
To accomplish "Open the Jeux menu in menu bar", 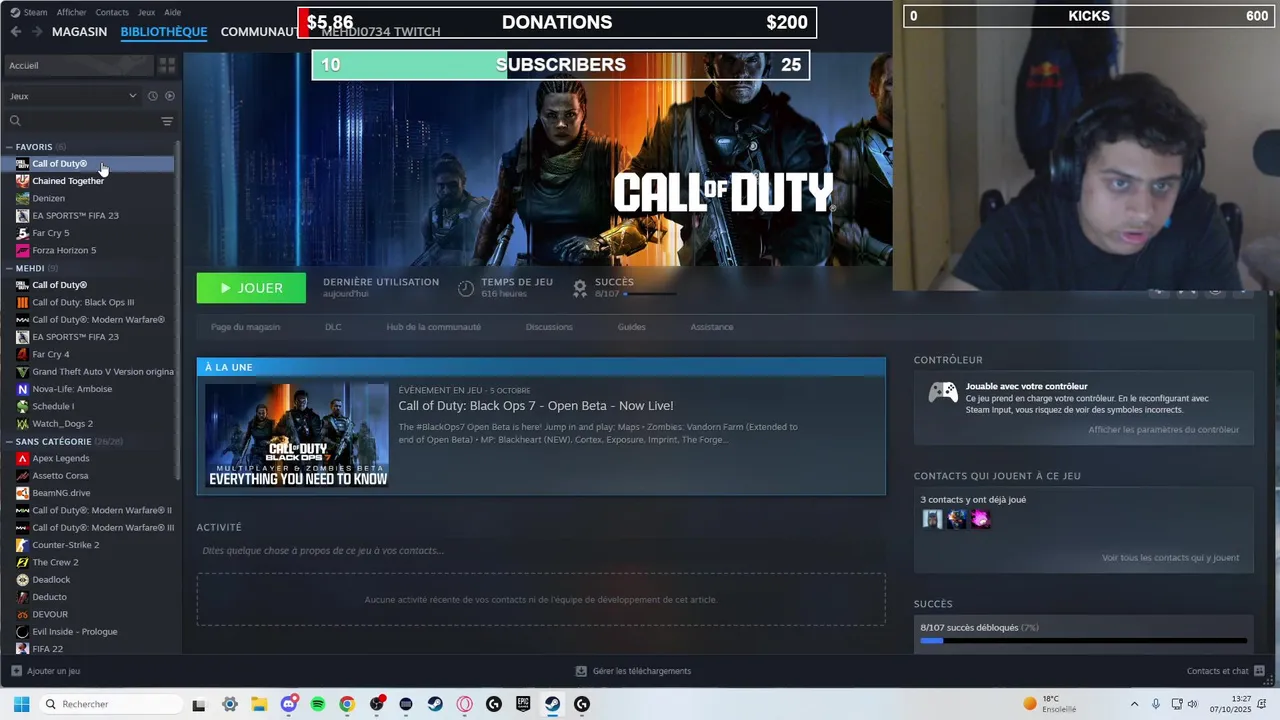I will tap(146, 12).
